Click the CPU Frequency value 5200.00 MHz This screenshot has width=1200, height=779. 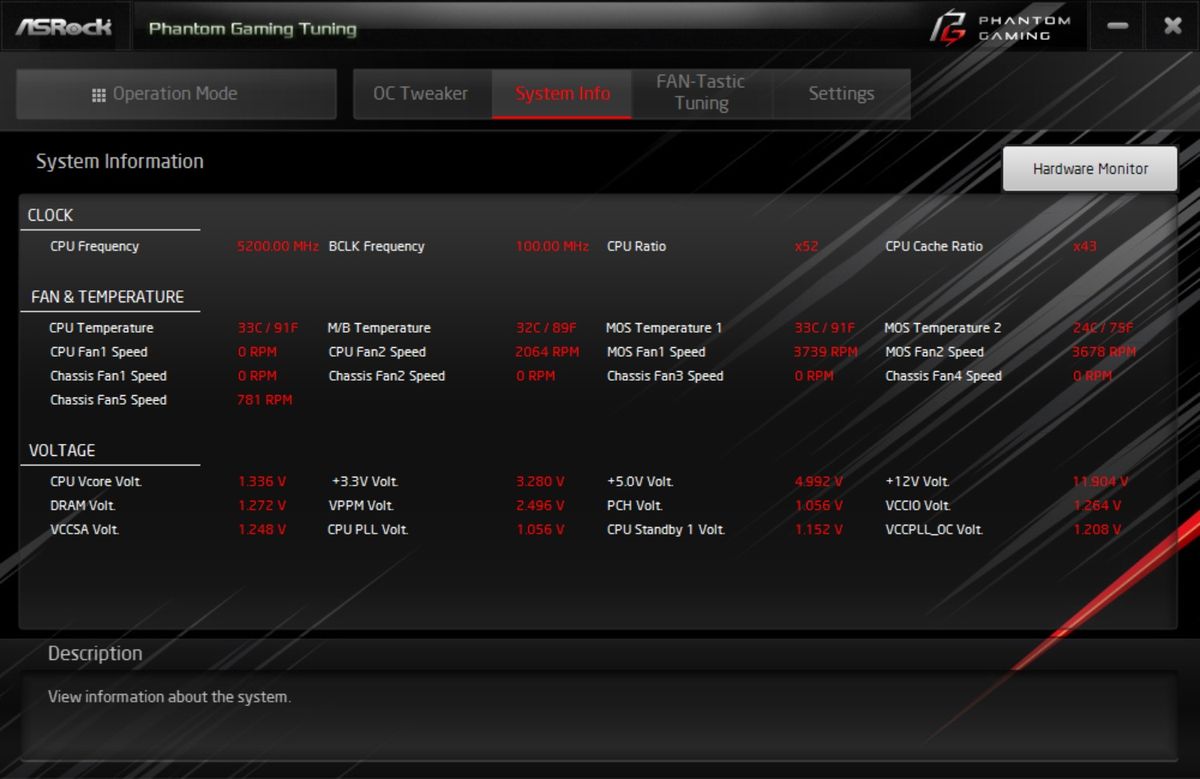(x=278, y=246)
